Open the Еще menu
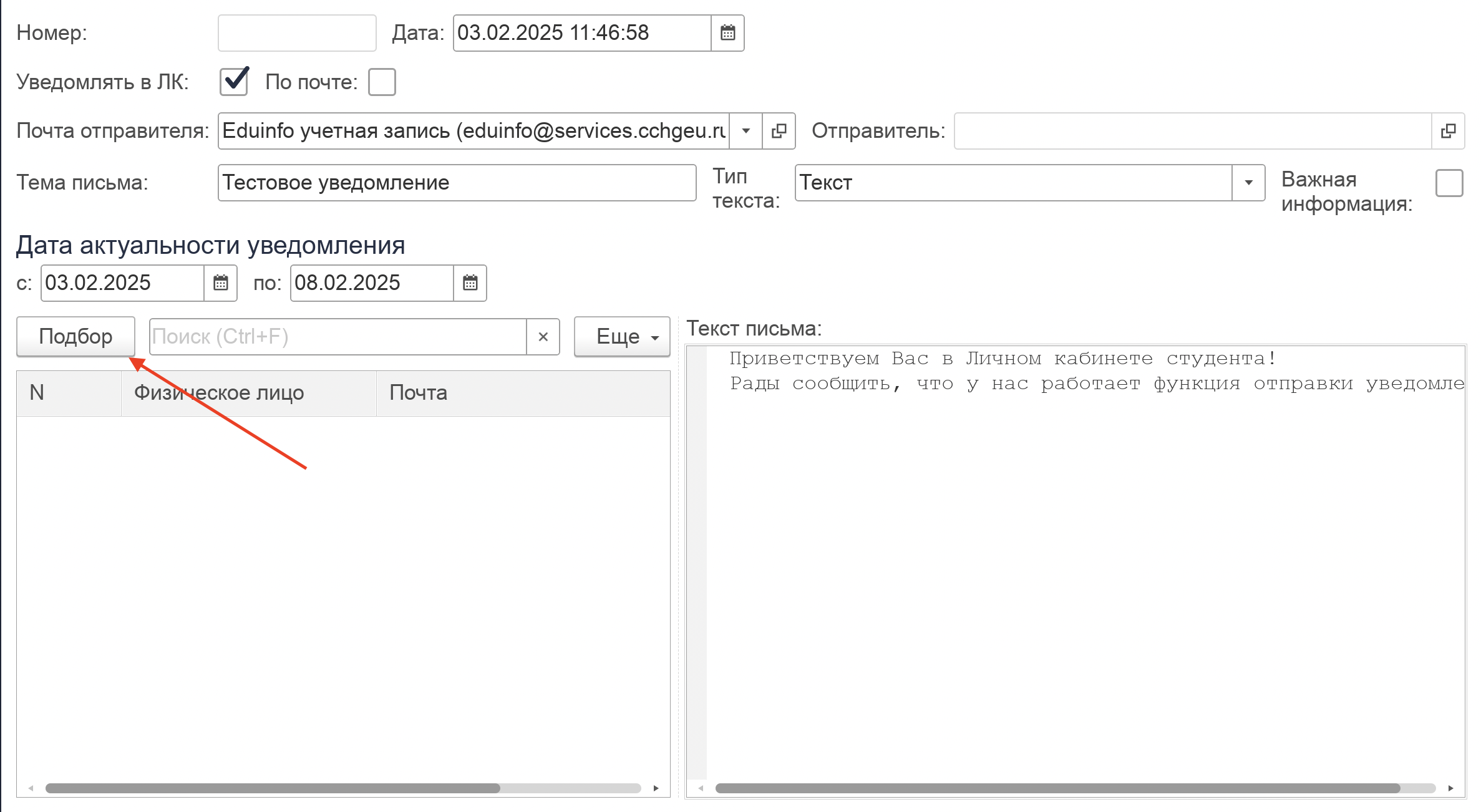 tap(622, 337)
